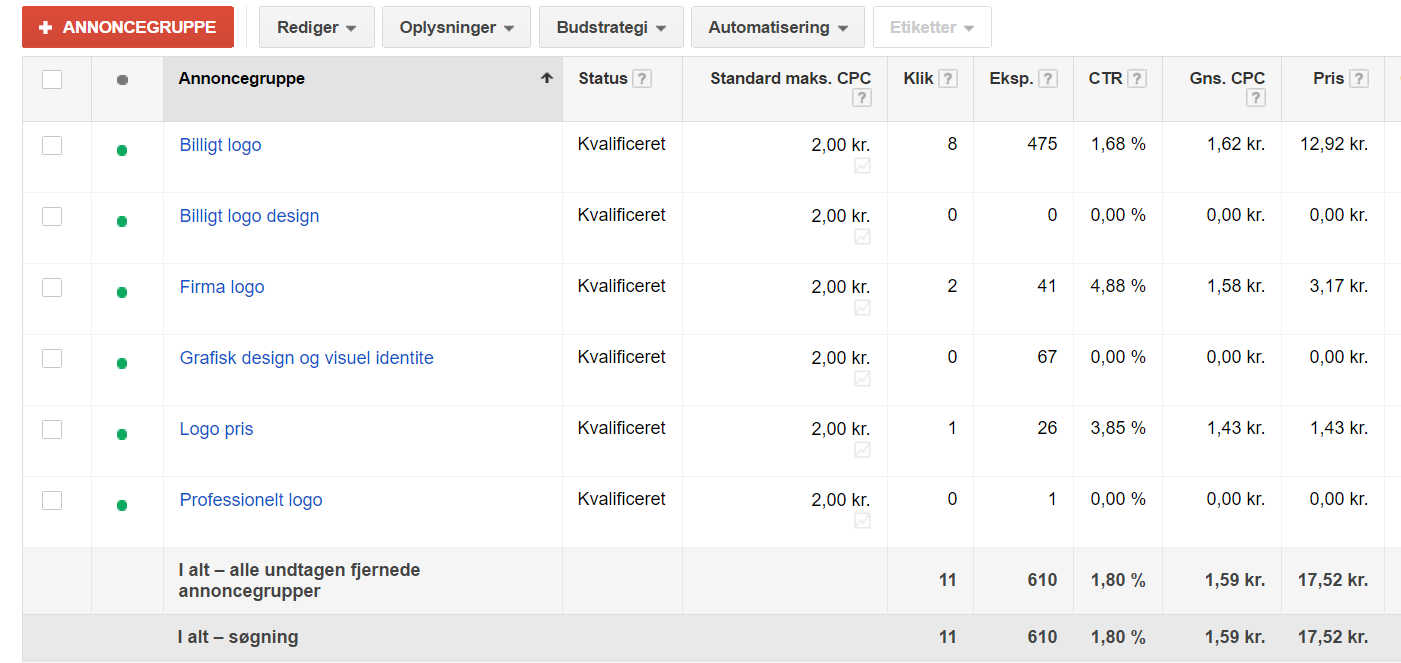Open the Professionelt logo ad group link

pos(251,500)
